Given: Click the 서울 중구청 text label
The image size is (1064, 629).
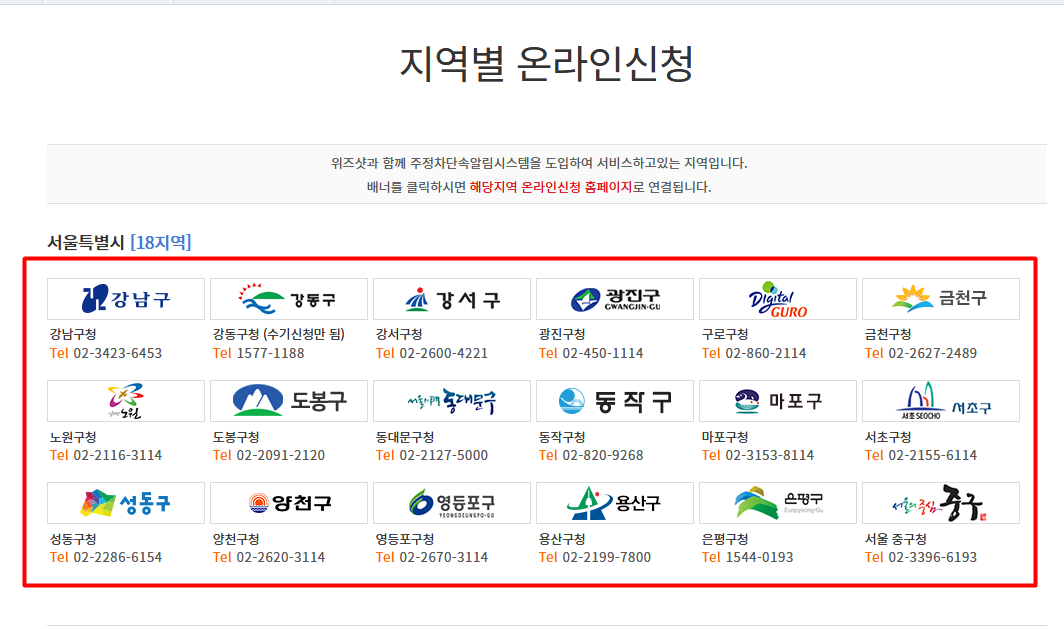Looking at the screenshot, I should point(896,539).
